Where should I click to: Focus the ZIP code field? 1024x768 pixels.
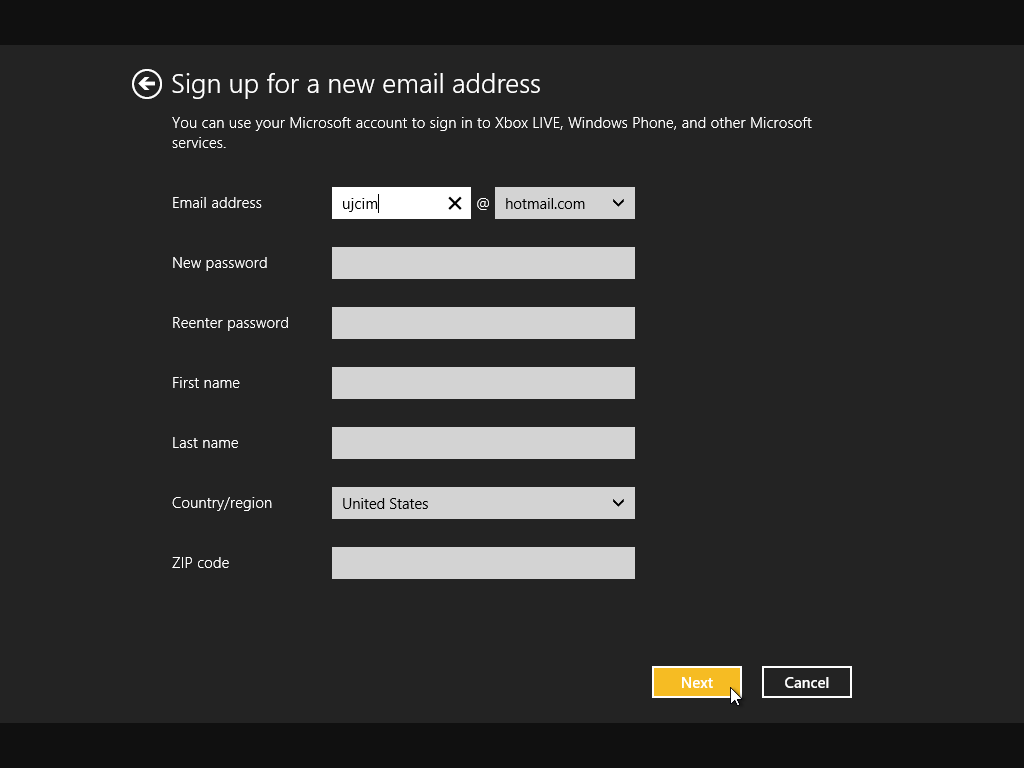(x=483, y=563)
